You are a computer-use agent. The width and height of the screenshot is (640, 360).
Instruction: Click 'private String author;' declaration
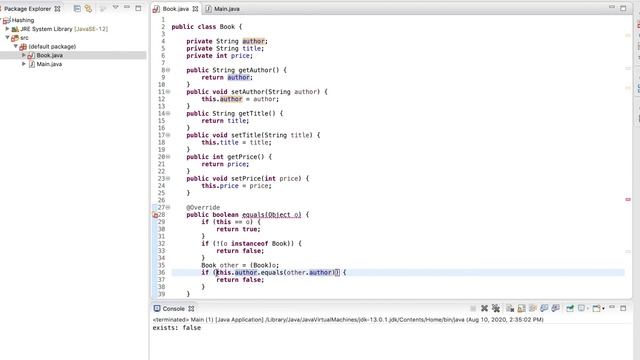coord(227,41)
